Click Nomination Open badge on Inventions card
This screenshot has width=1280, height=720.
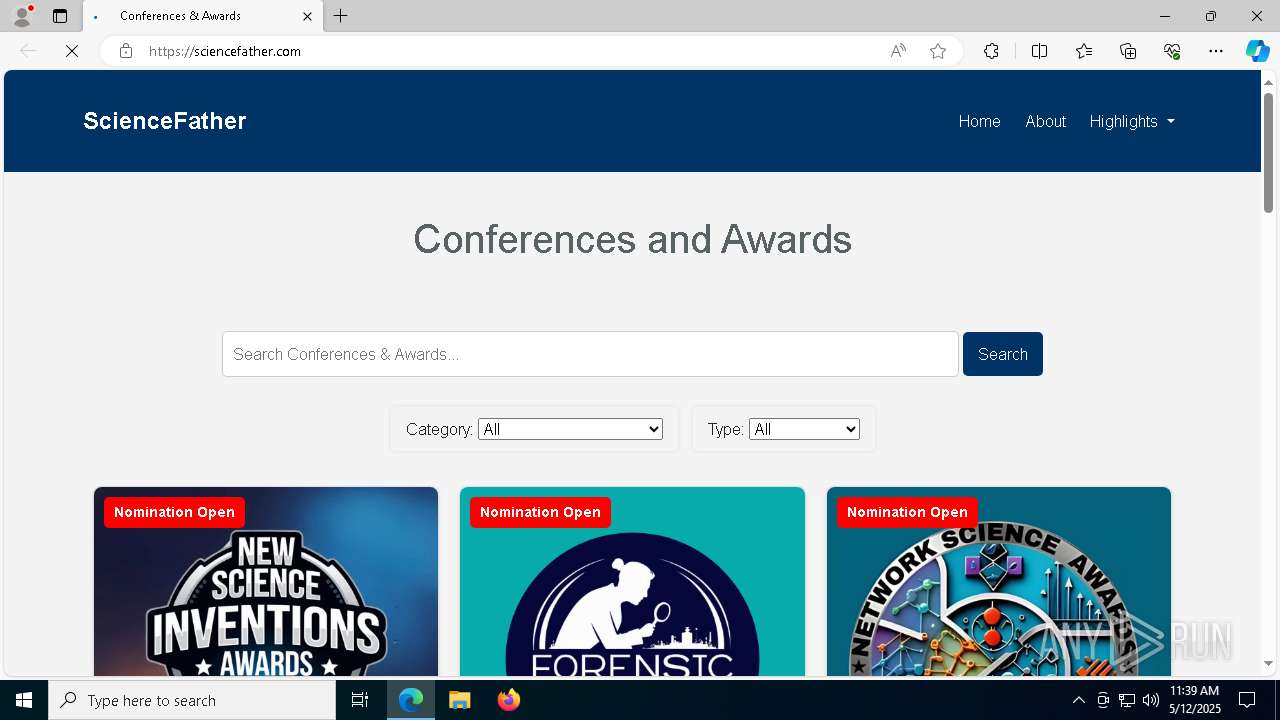[x=174, y=512]
